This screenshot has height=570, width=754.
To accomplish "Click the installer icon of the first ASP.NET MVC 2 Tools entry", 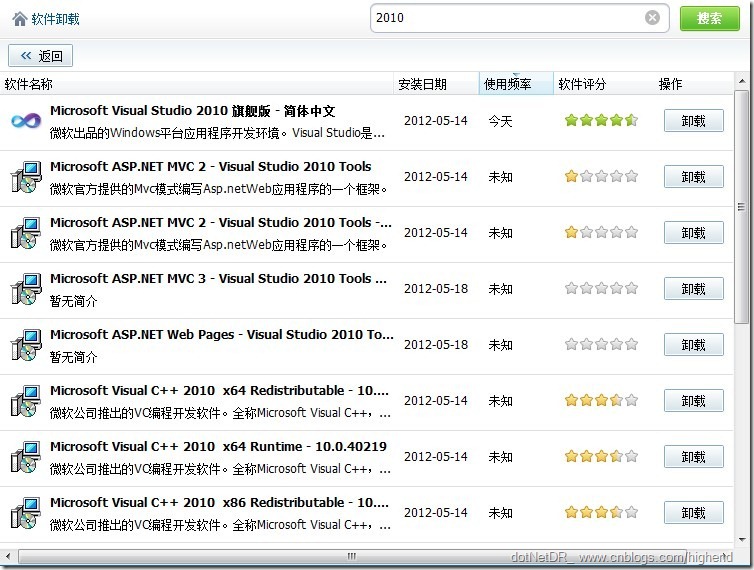I will 26,177.
